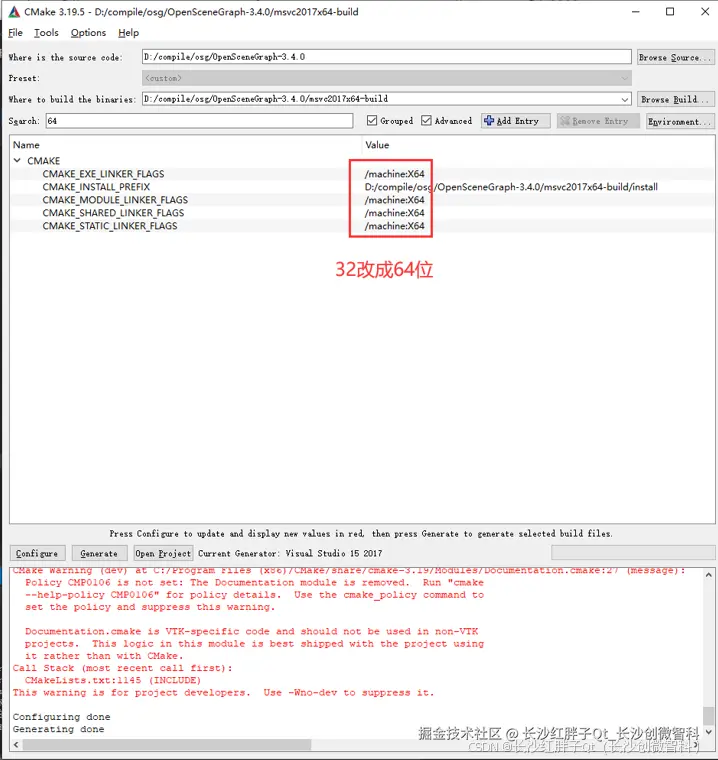The height and width of the screenshot is (760, 718).
Task: Click the CMake triangle logo in title bar
Action: (x=14, y=12)
